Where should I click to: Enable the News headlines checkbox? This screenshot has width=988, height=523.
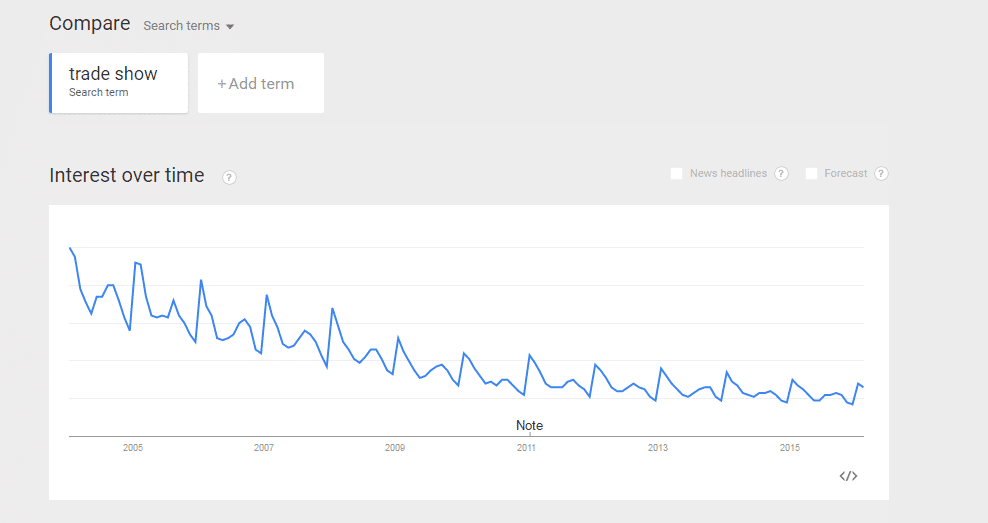pyautogui.click(x=676, y=173)
